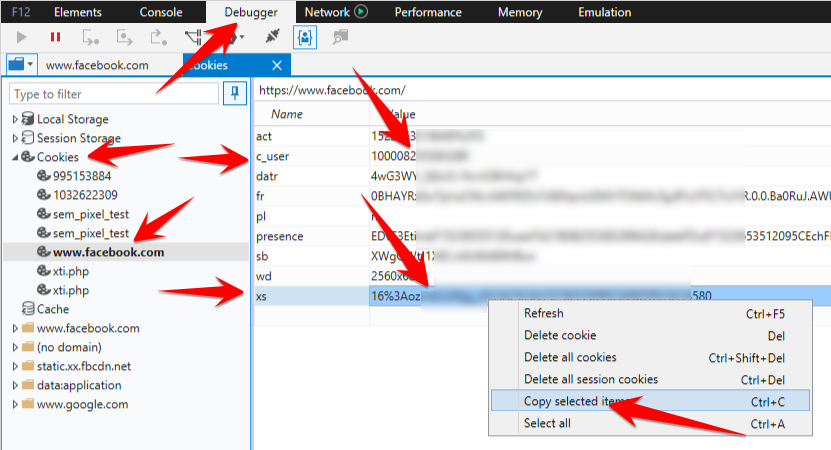Click the www.google.com folder icon
Screen dimensions: 831x450
[28, 404]
